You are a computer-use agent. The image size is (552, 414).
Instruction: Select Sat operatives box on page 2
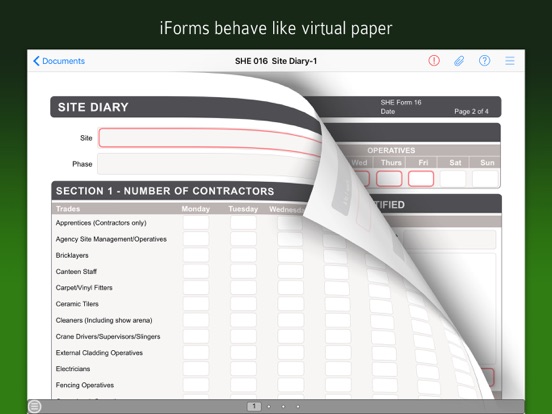[x=453, y=178]
